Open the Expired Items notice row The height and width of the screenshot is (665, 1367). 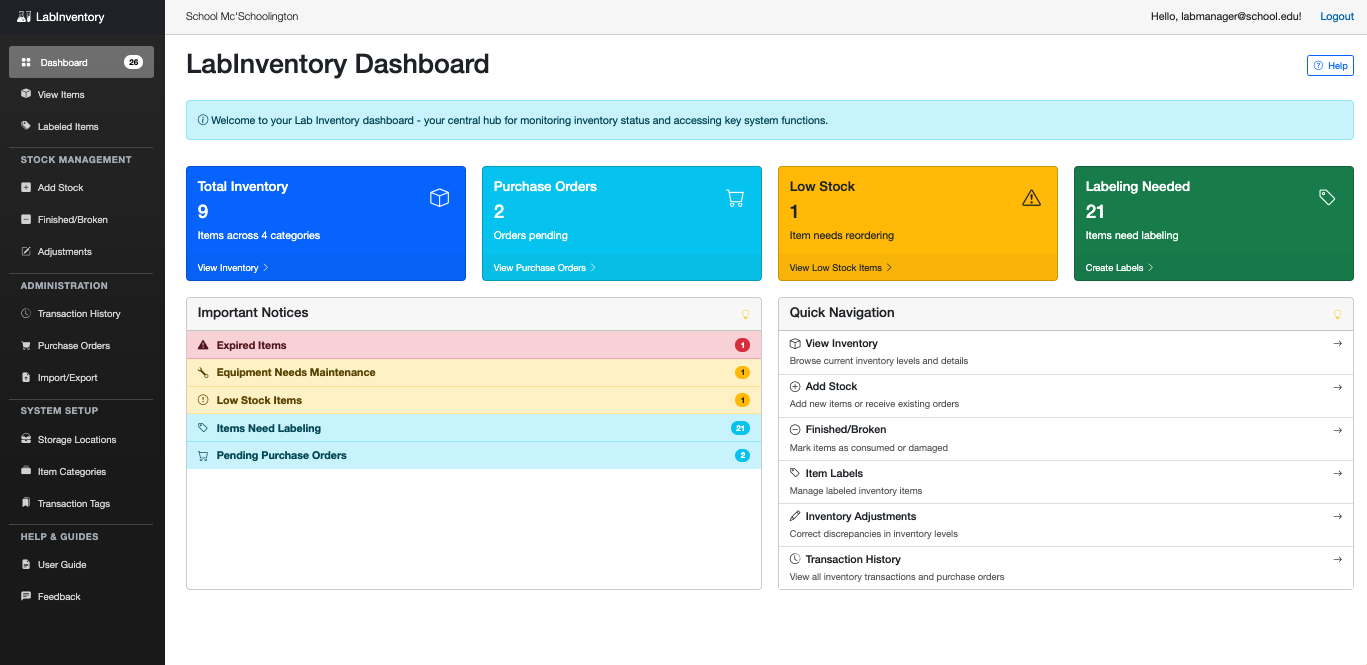pos(251,346)
